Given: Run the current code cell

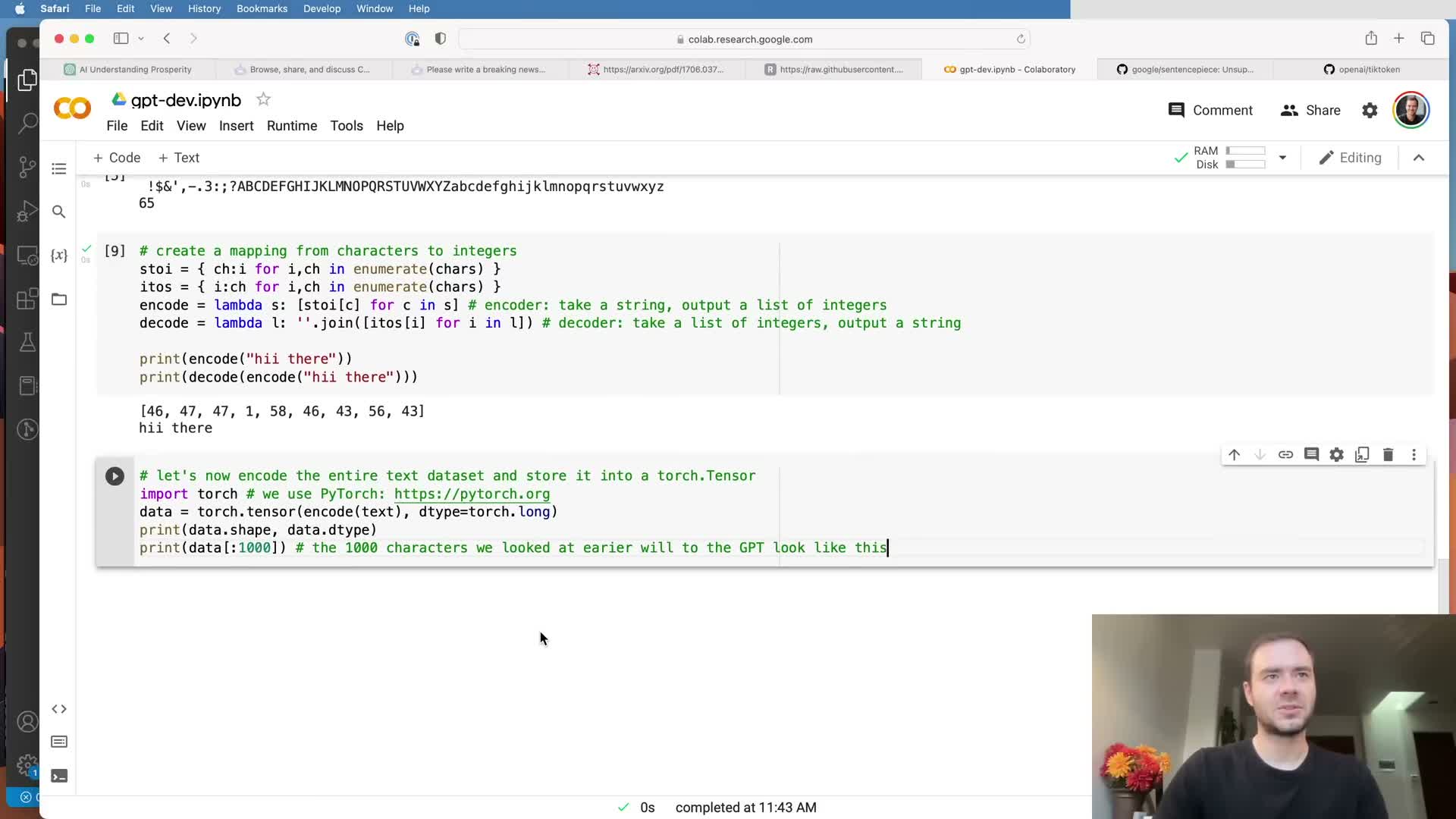Looking at the screenshot, I should pyautogui.click(x=115, y=476).
